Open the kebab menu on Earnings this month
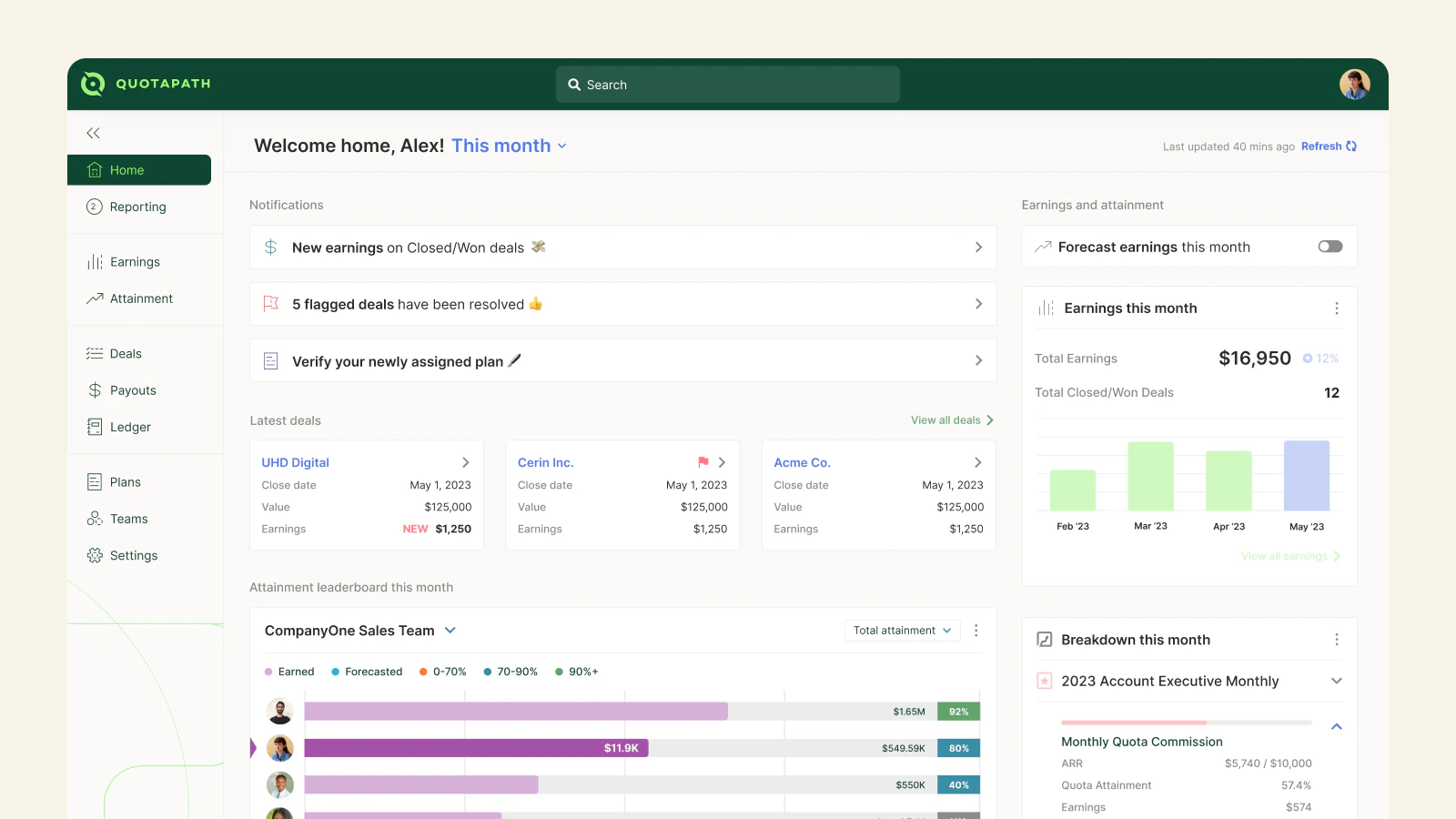The image size is (1456, 819). tap(1337, 308)
